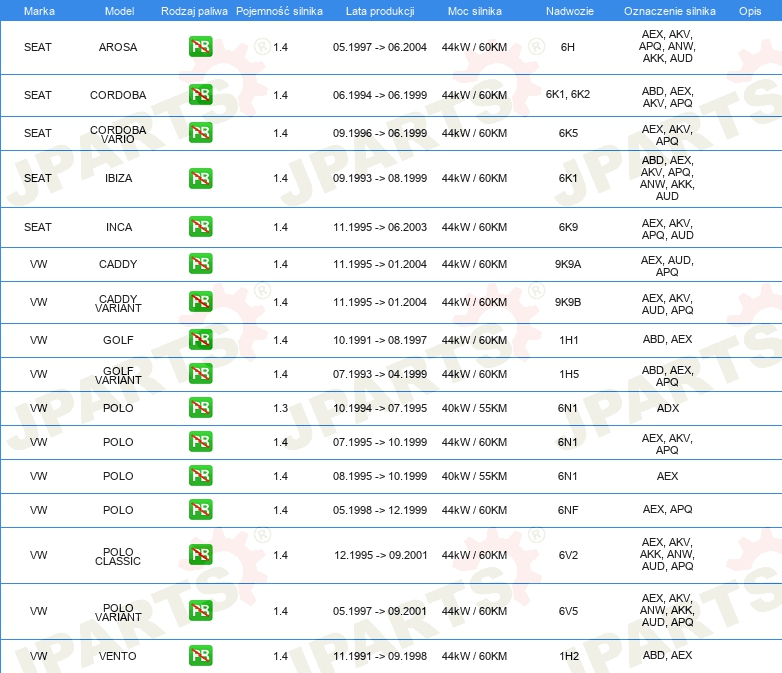Image resolution: width=782 pixels, height=673 pixels.
Task: Click the 1H5 body code cell
Action: pyautogui.click(x=569, y=374)
